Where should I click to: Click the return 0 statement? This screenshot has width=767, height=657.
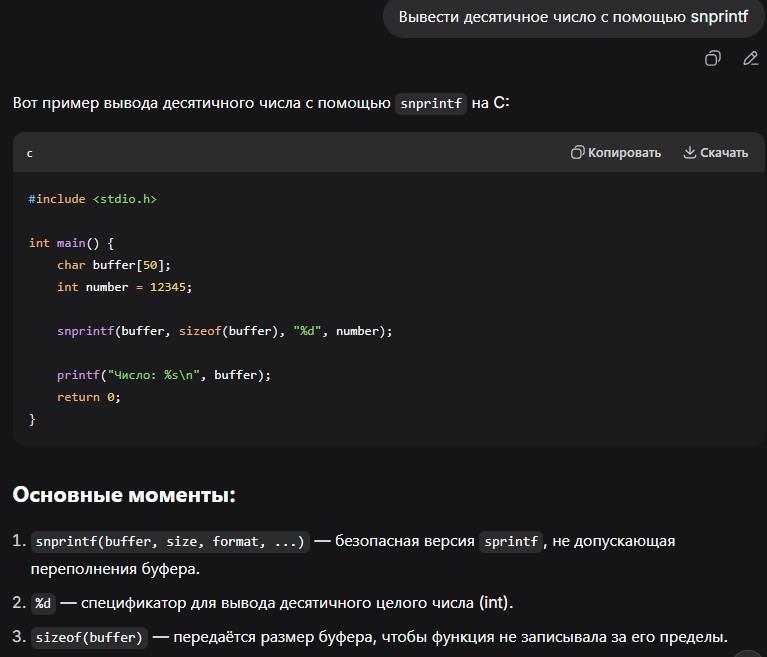coord(89,397)
